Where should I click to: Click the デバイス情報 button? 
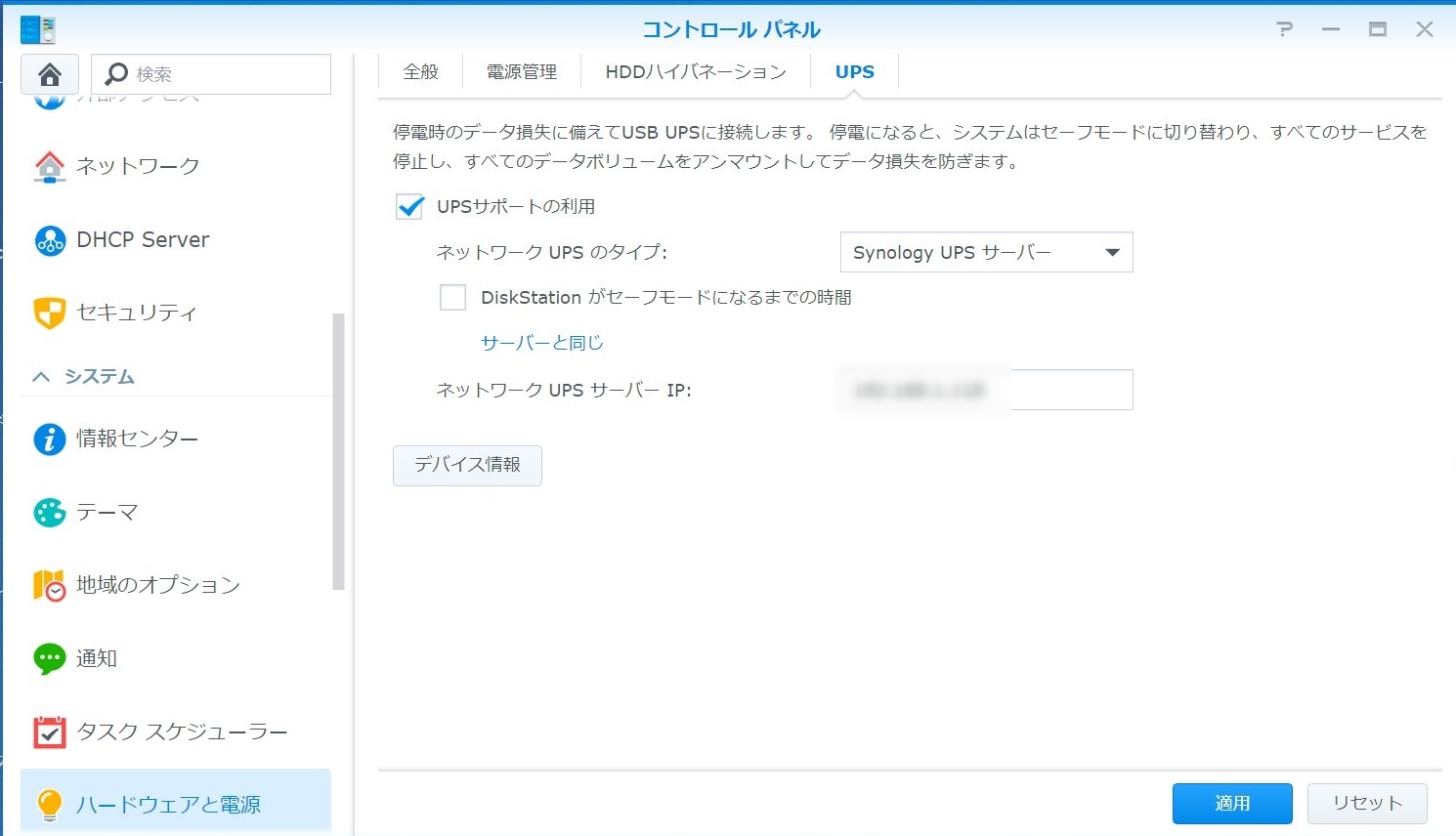tap(467, 465)
